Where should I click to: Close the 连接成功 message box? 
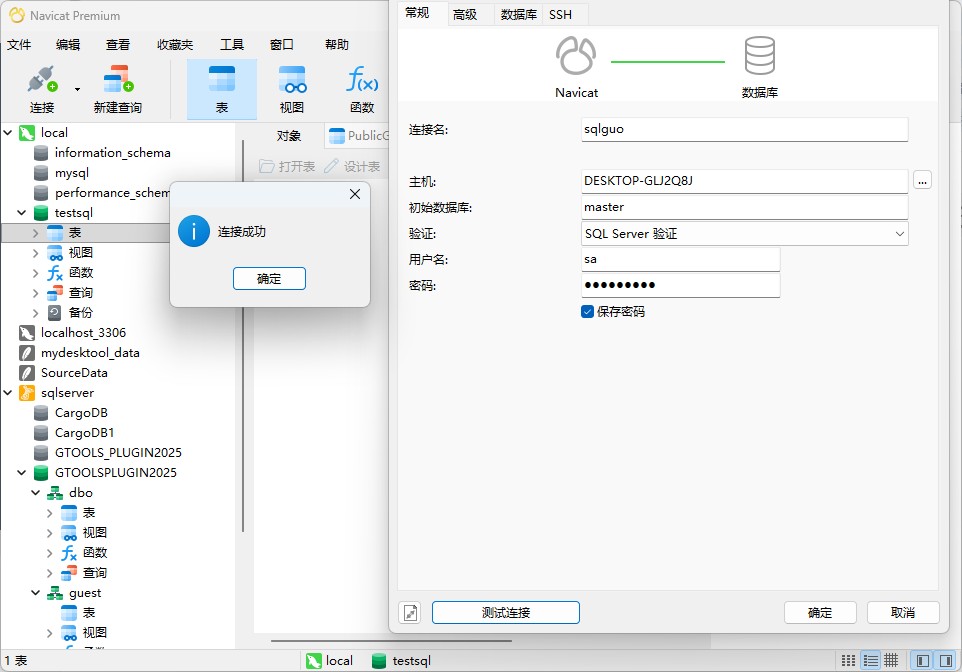click(x=355, y=194)
